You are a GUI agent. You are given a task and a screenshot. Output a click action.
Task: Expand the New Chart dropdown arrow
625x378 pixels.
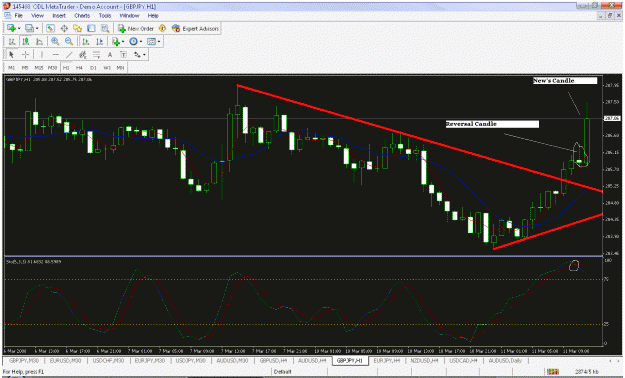pyautogui.click(x=19, y=28)
